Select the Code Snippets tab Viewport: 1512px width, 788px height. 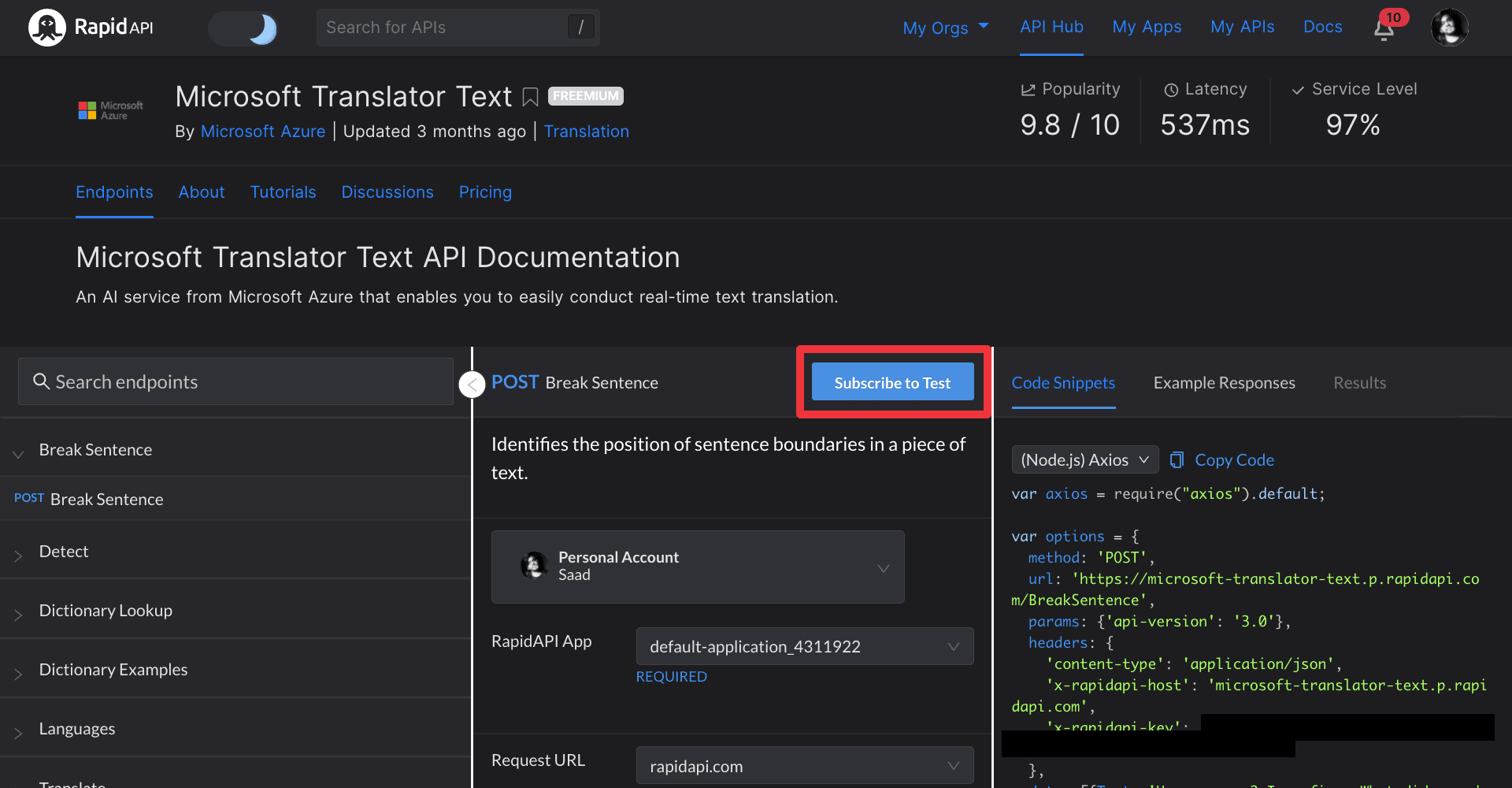pyautogui.click(x=1063, y=383)
